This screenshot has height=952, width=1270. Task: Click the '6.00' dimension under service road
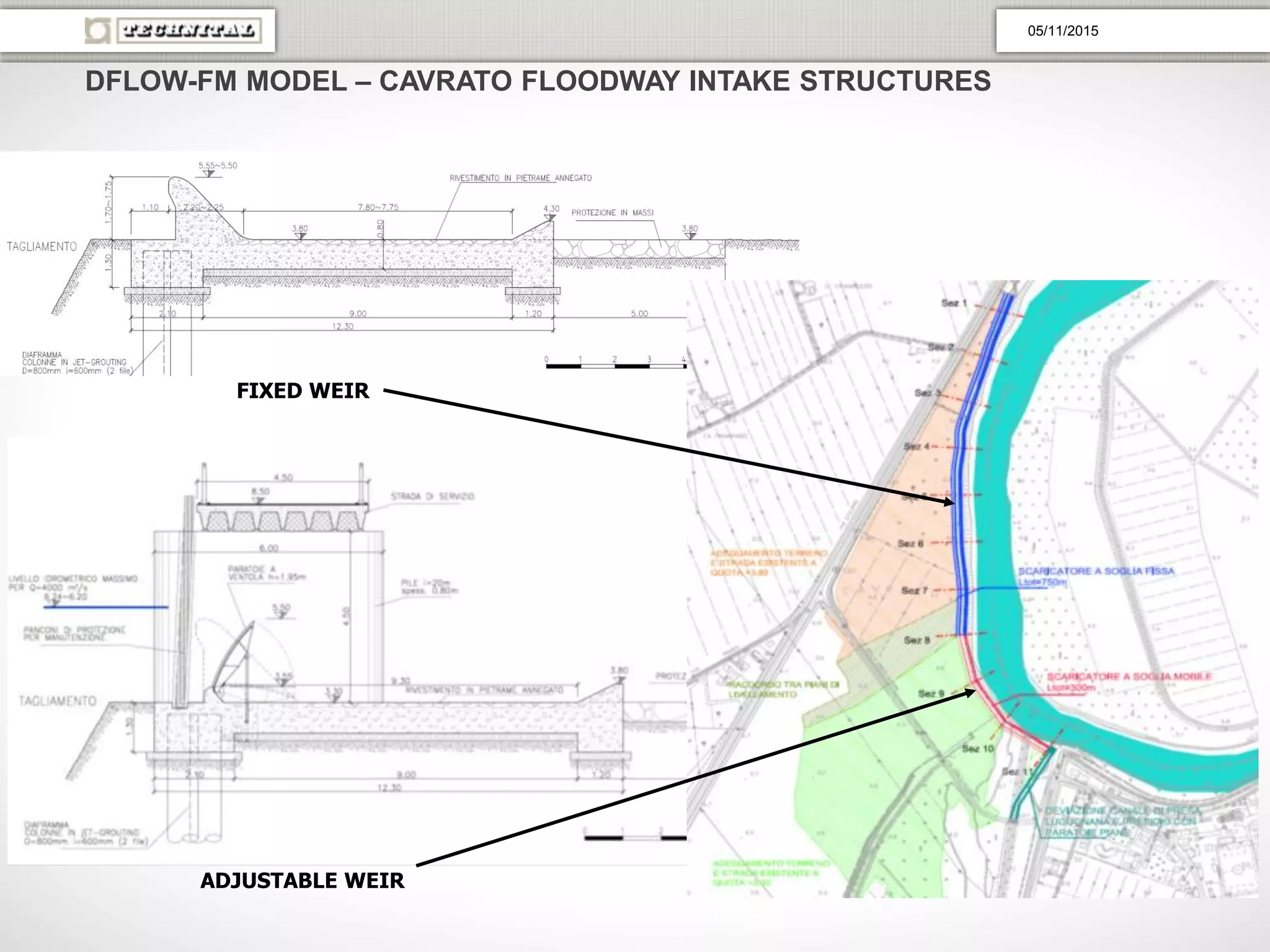coord(269,548)
